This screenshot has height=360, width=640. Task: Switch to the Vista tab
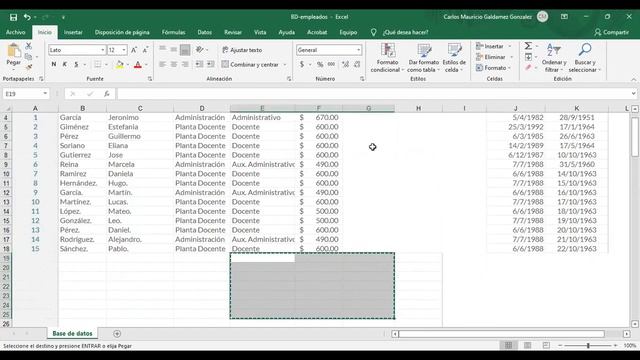(x=260, y=32)
